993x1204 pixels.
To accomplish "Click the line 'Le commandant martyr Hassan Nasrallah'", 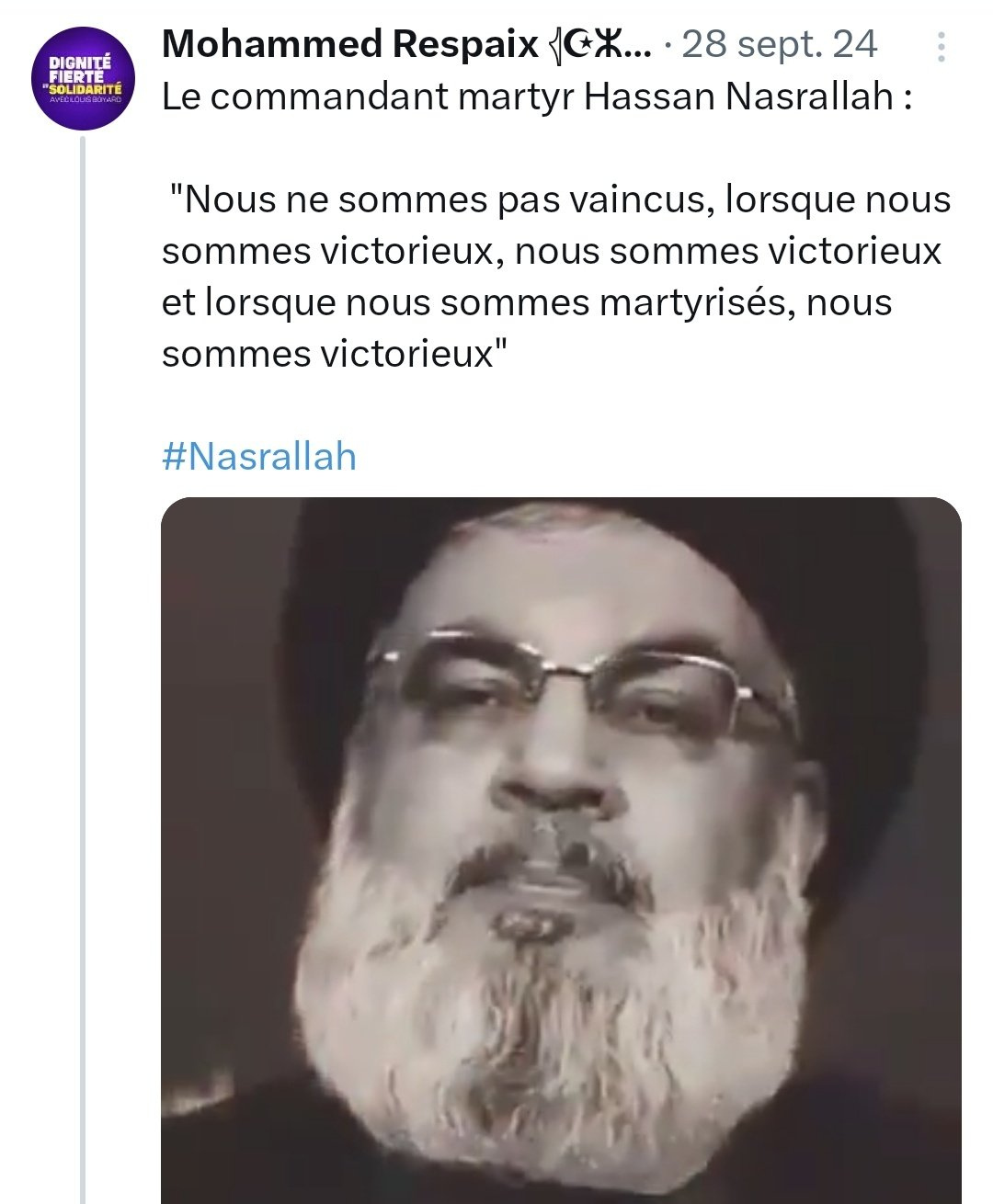I will pyautogui.click(x=537, y=97).
